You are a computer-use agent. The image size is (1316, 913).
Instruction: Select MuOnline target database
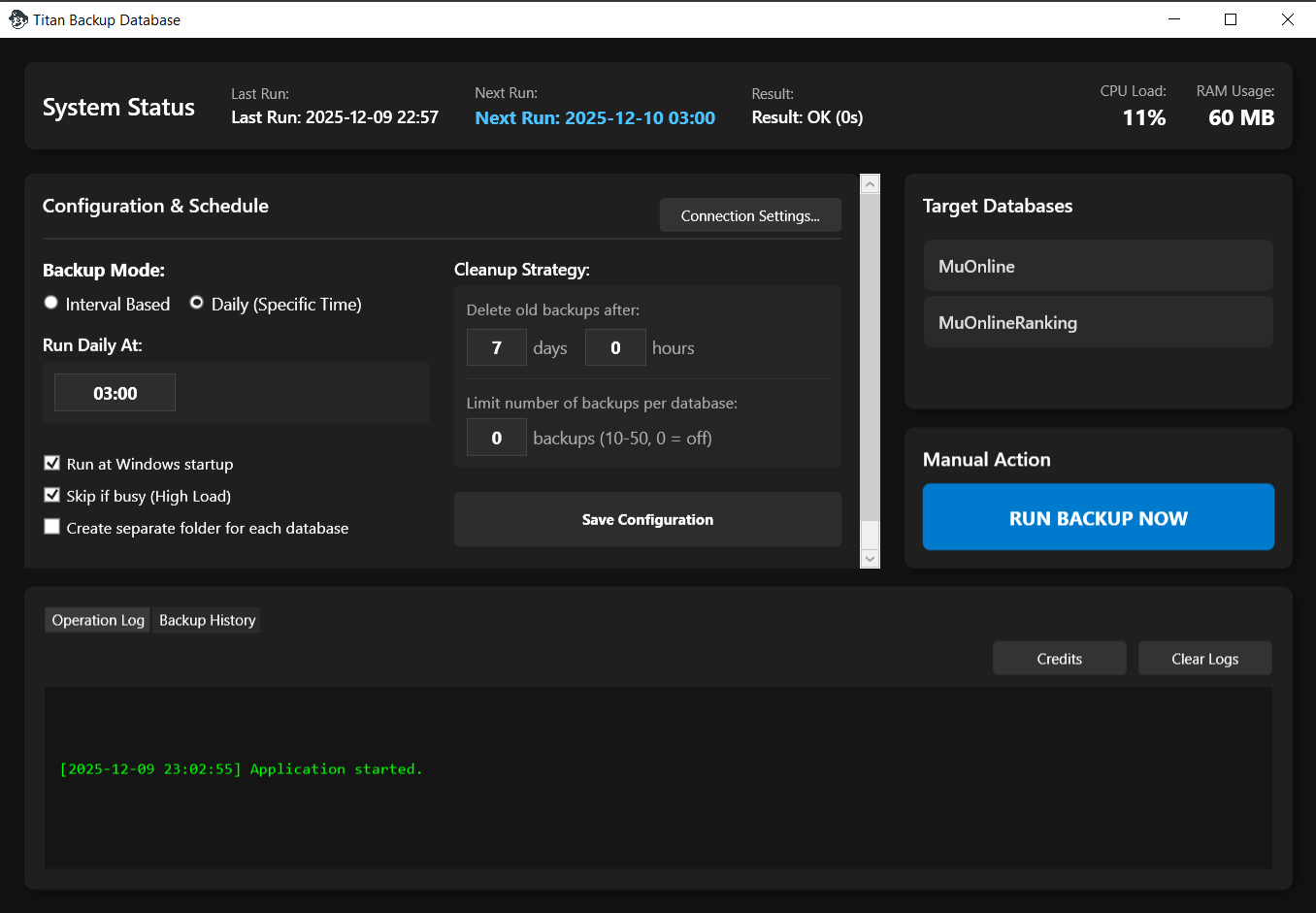click(1098, 266)
